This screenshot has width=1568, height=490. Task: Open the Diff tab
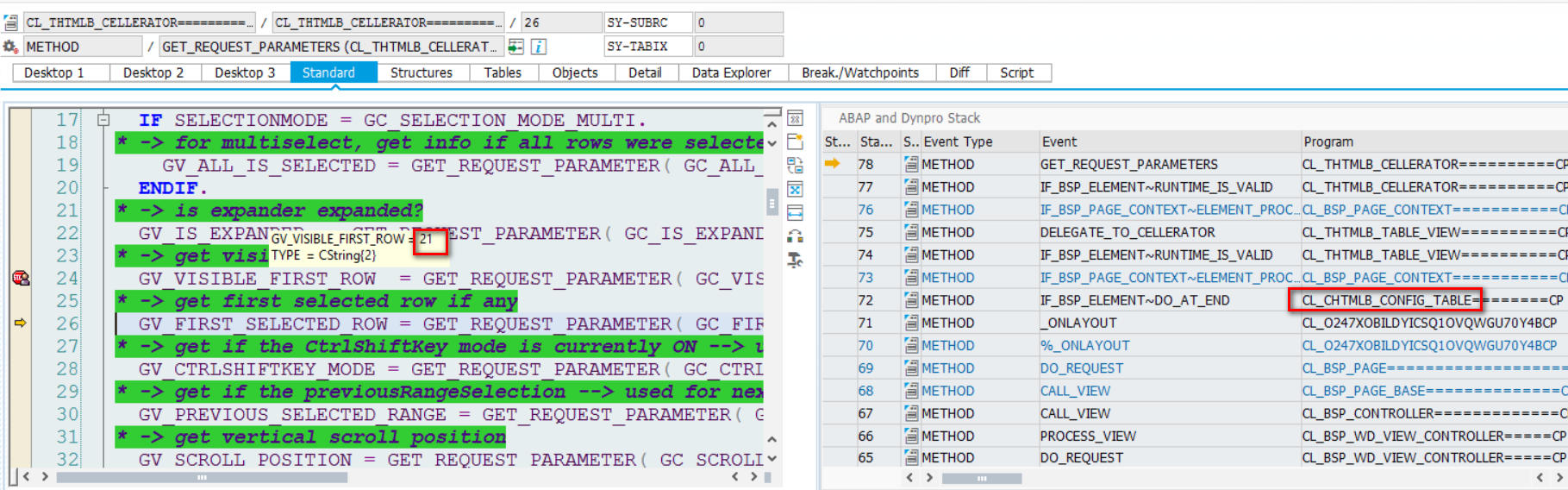pyautogui.click(x=959, y=72)
